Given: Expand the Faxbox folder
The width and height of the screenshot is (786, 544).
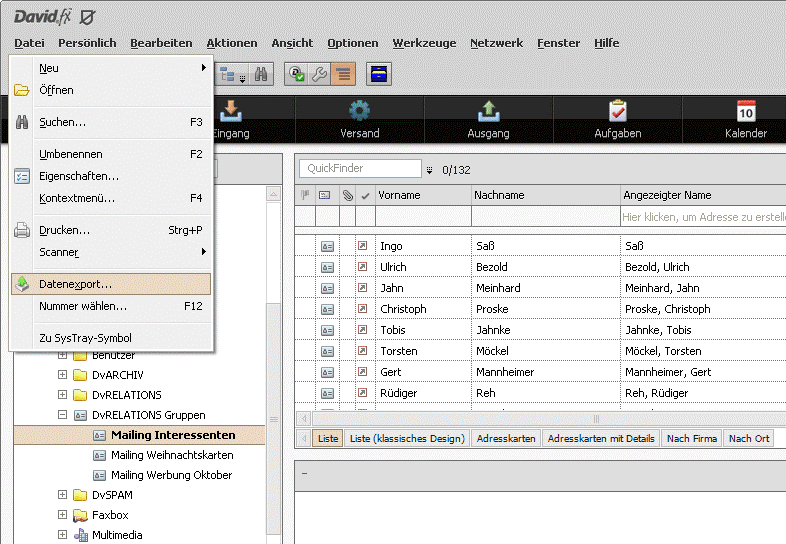Looking at the screenshot, I should coord(62,514).
